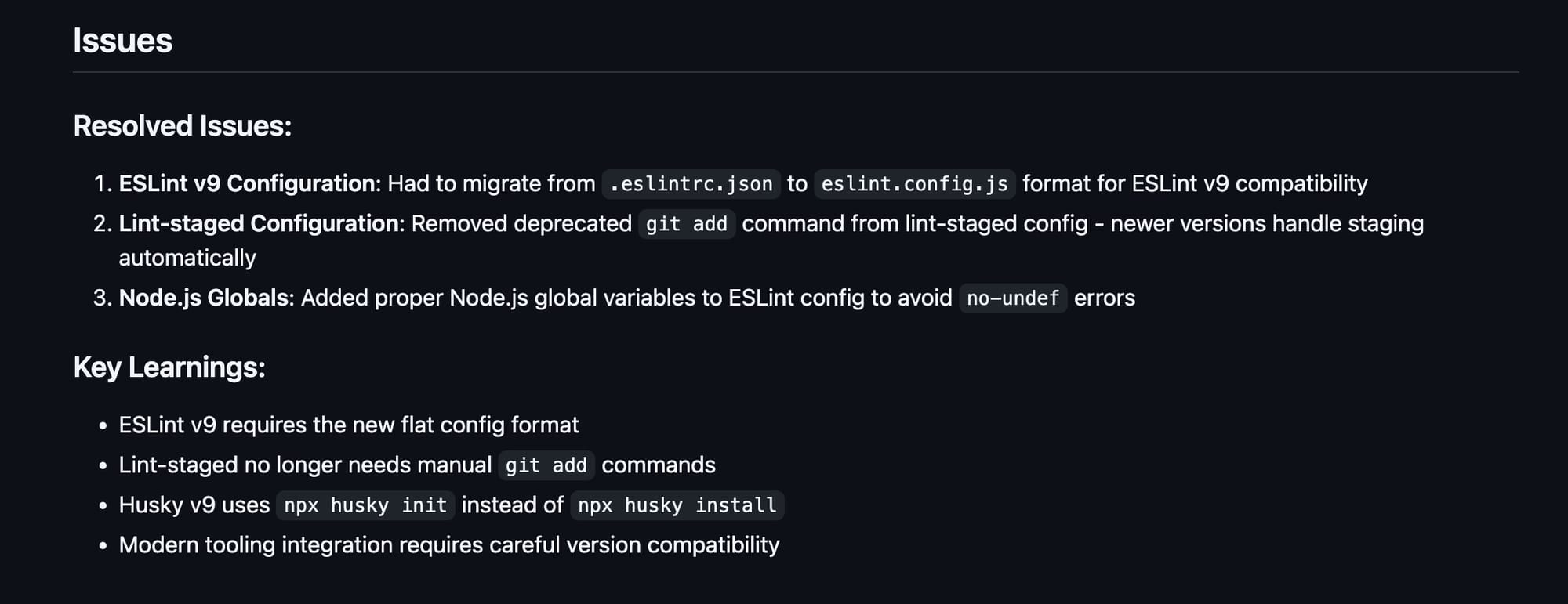Click the Lint-staged no longer needs text
1568x604 pixels.
point(306,465)
